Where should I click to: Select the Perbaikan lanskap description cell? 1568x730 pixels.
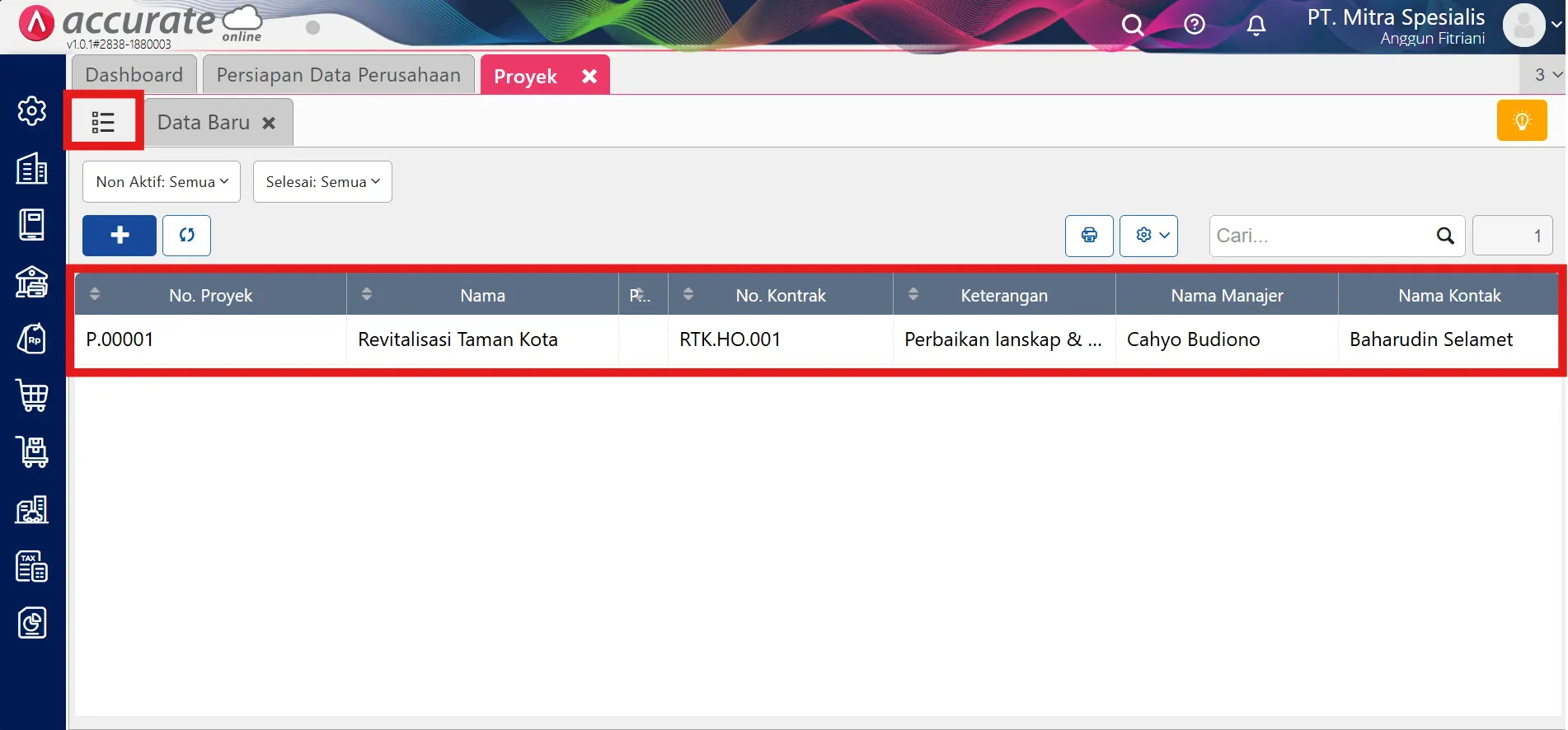click(1004, 339)
